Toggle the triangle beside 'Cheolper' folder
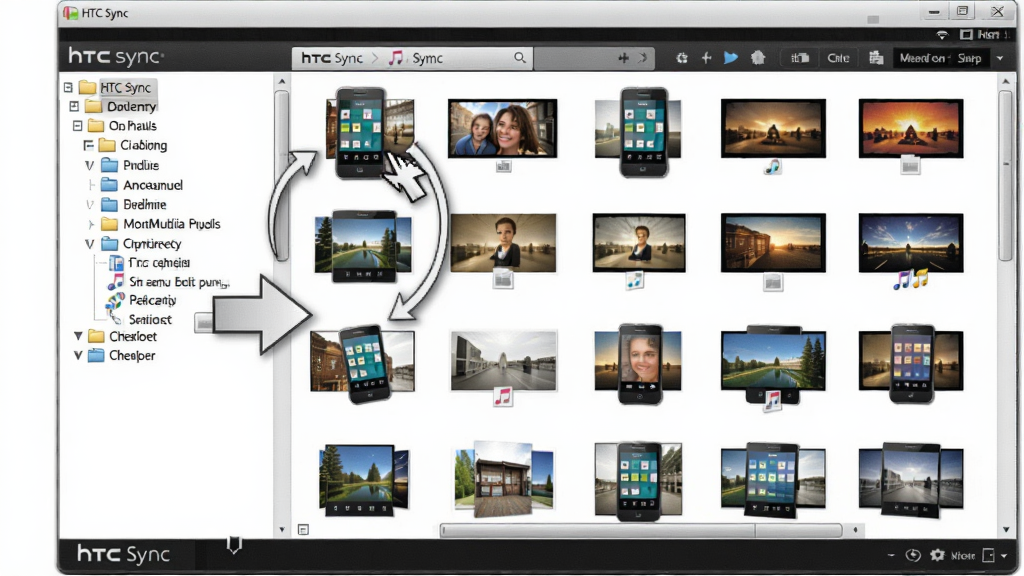The width and height of the screenshot is (1024, 576). pos(78,356)
